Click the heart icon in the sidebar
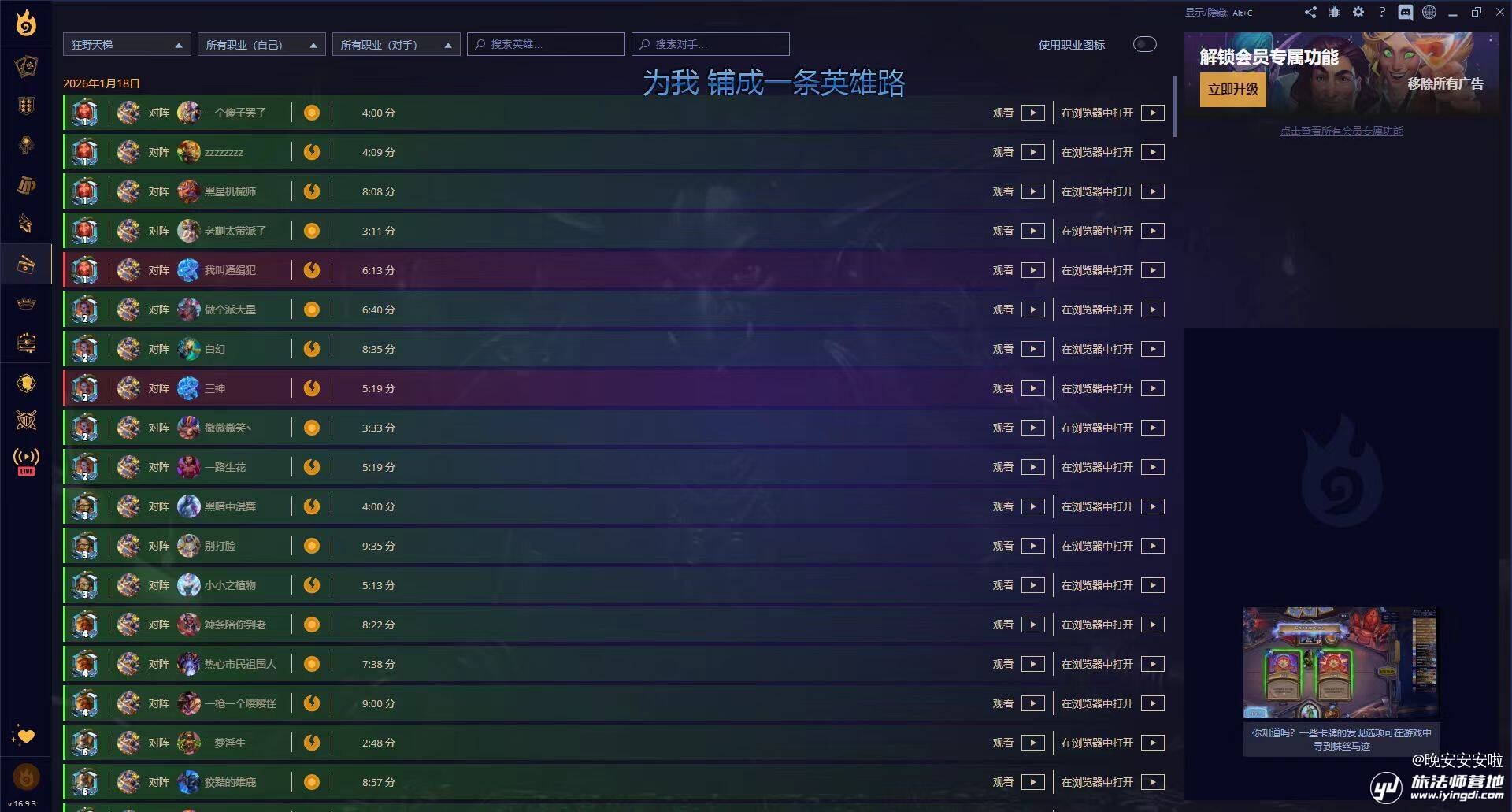Image resolution: width=1512 pixels, height=812 pixels. [25, 736]
